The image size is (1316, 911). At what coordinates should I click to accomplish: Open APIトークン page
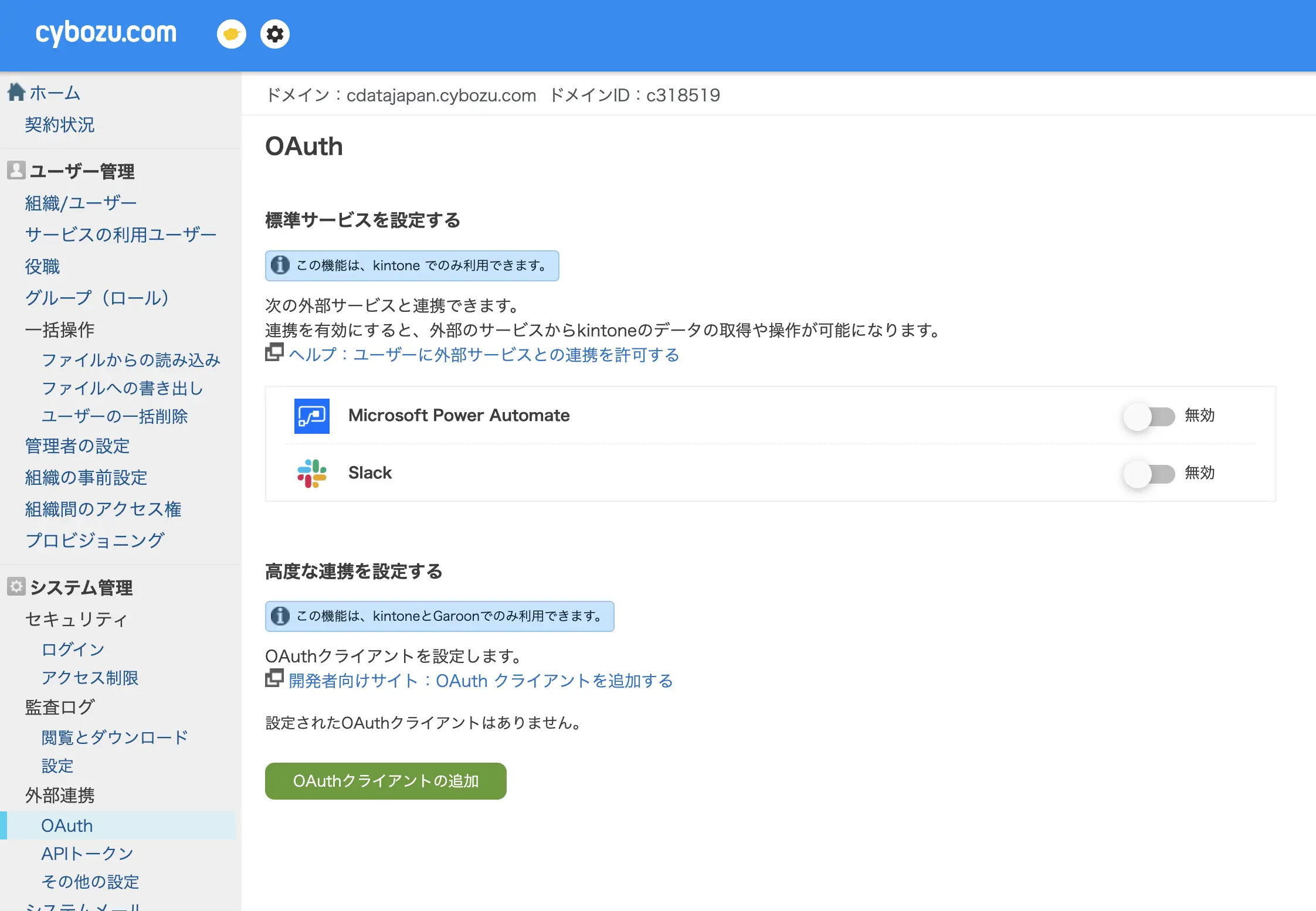click(87, 854)
